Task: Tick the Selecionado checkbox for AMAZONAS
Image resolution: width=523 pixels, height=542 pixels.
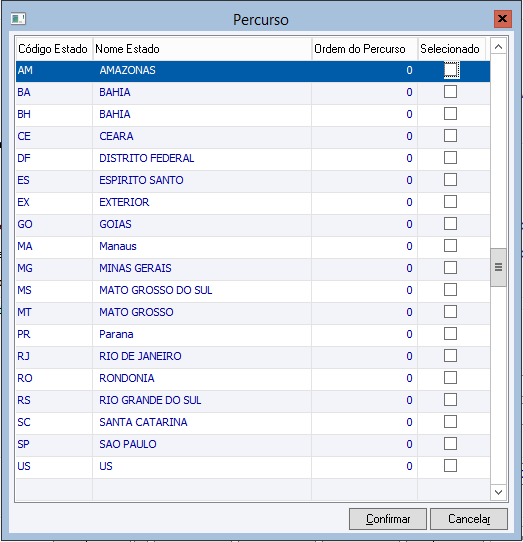Action: [451, 70]
